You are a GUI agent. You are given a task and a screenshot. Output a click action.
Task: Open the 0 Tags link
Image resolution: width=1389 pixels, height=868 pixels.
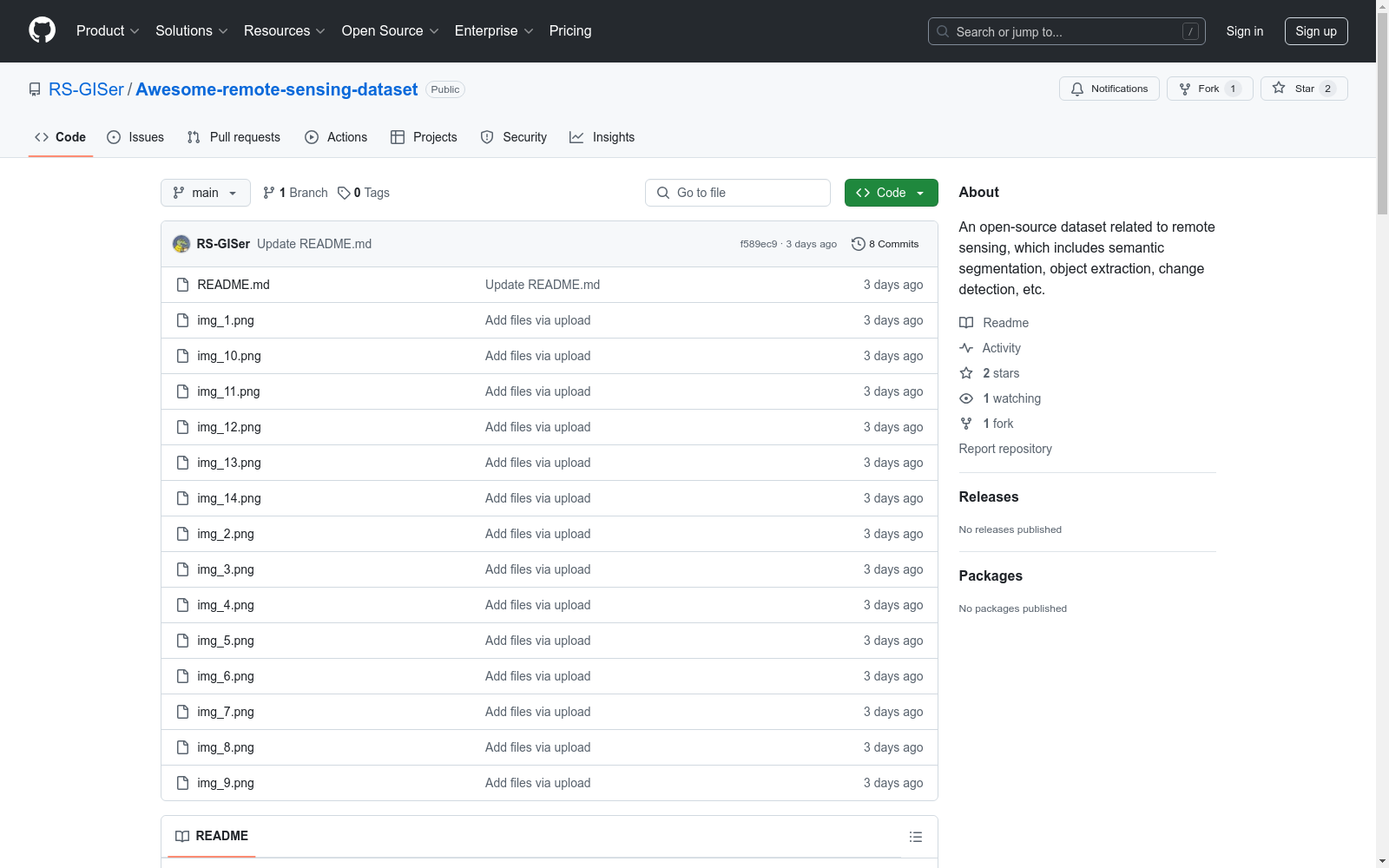click(x=365, y=193)
